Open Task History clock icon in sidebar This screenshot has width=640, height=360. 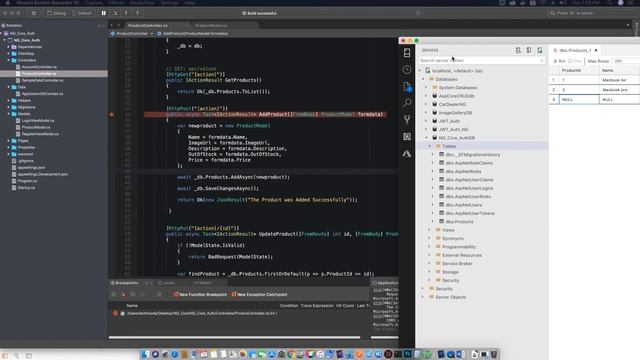(407, 69)
